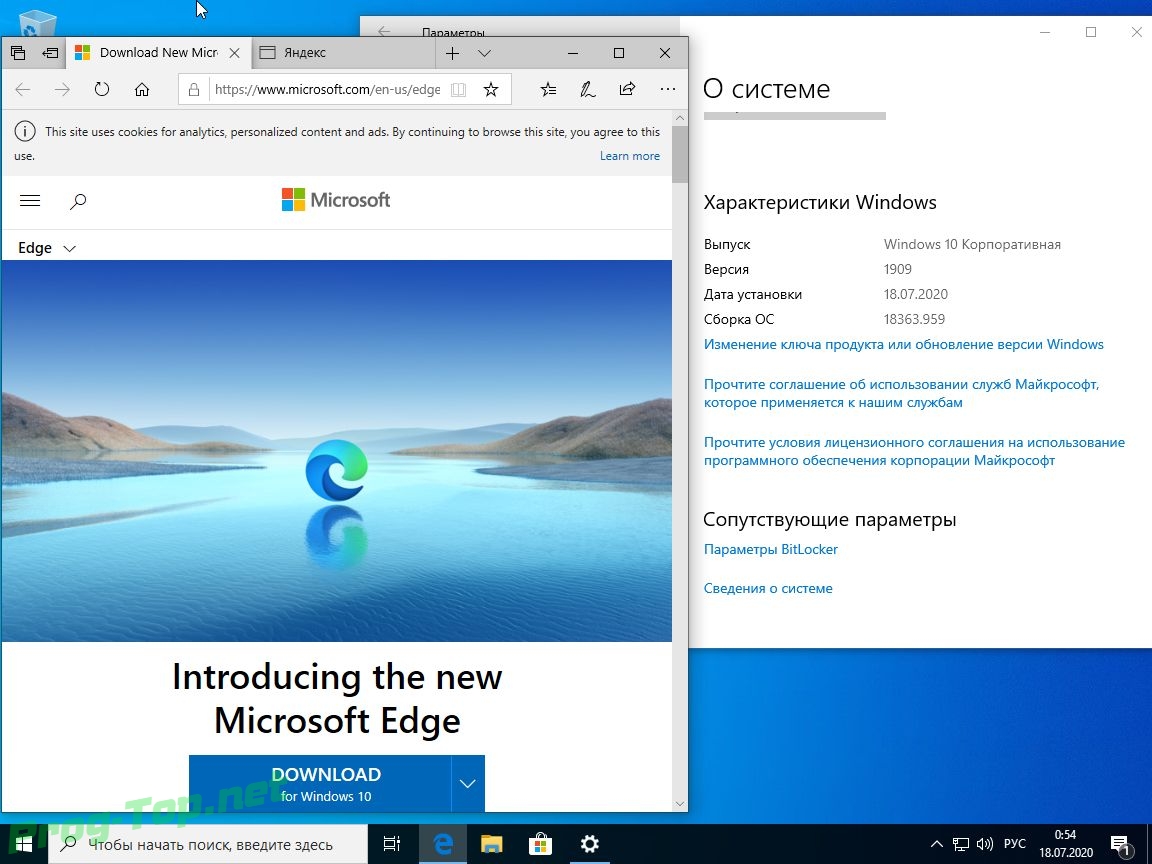Viewport: 1152px width, 864px height.
Task: Open Recycle Bin on desktop
Action: [x=37, y=22]
